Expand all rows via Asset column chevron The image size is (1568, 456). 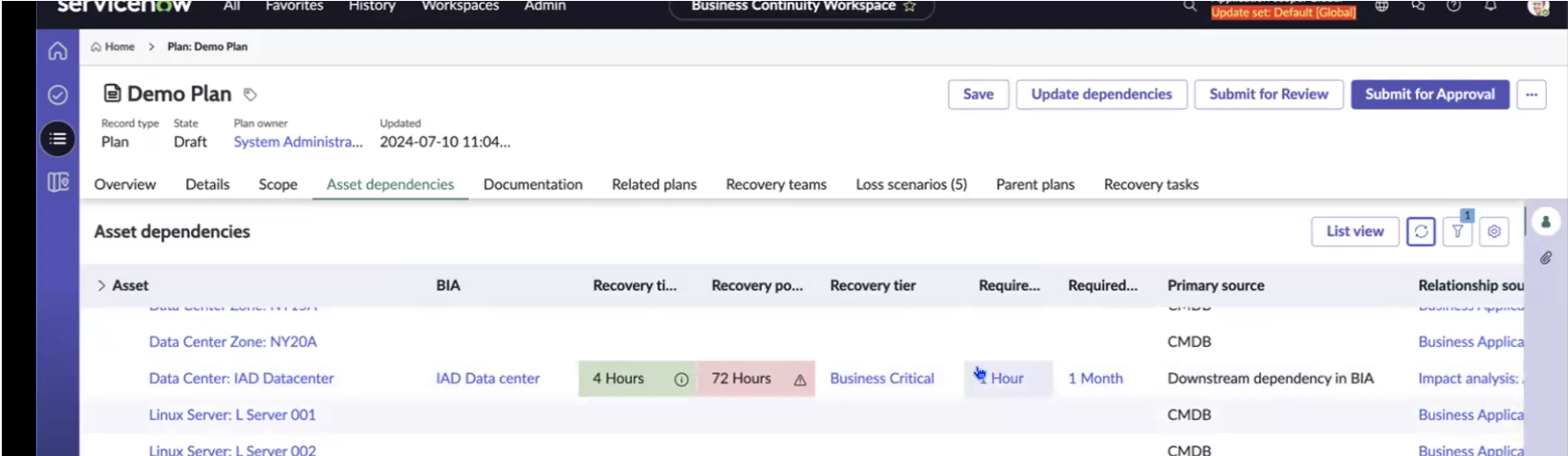[x=101, y=286]
